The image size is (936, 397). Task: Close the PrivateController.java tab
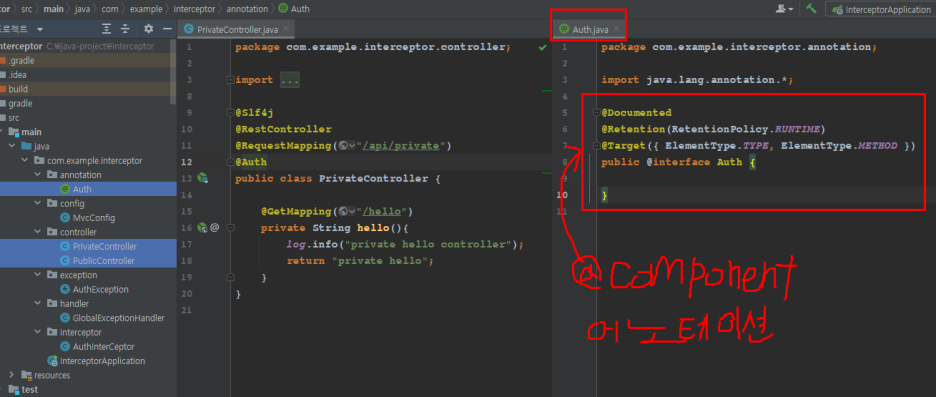[x=286, y=29]
